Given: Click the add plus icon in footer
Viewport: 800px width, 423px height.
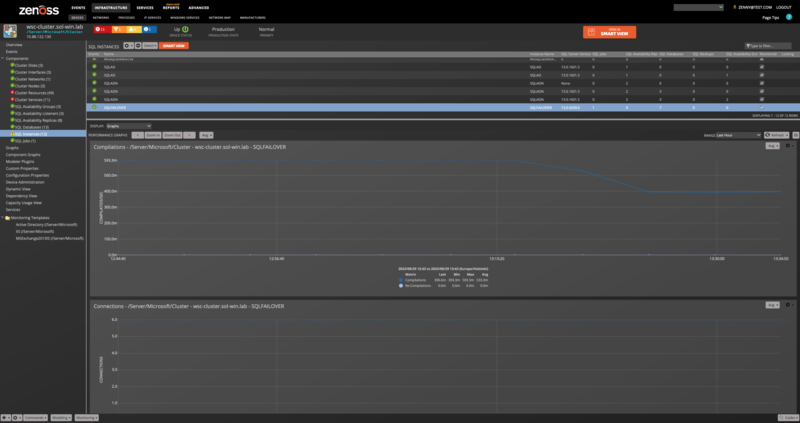Looking at the screenshot, I should 5,417.
